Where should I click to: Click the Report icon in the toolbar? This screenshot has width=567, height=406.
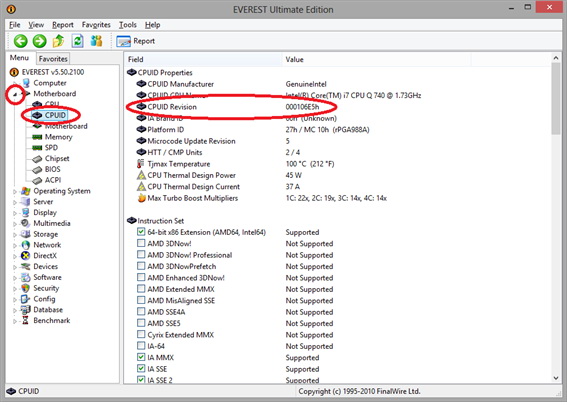(123, 41)
